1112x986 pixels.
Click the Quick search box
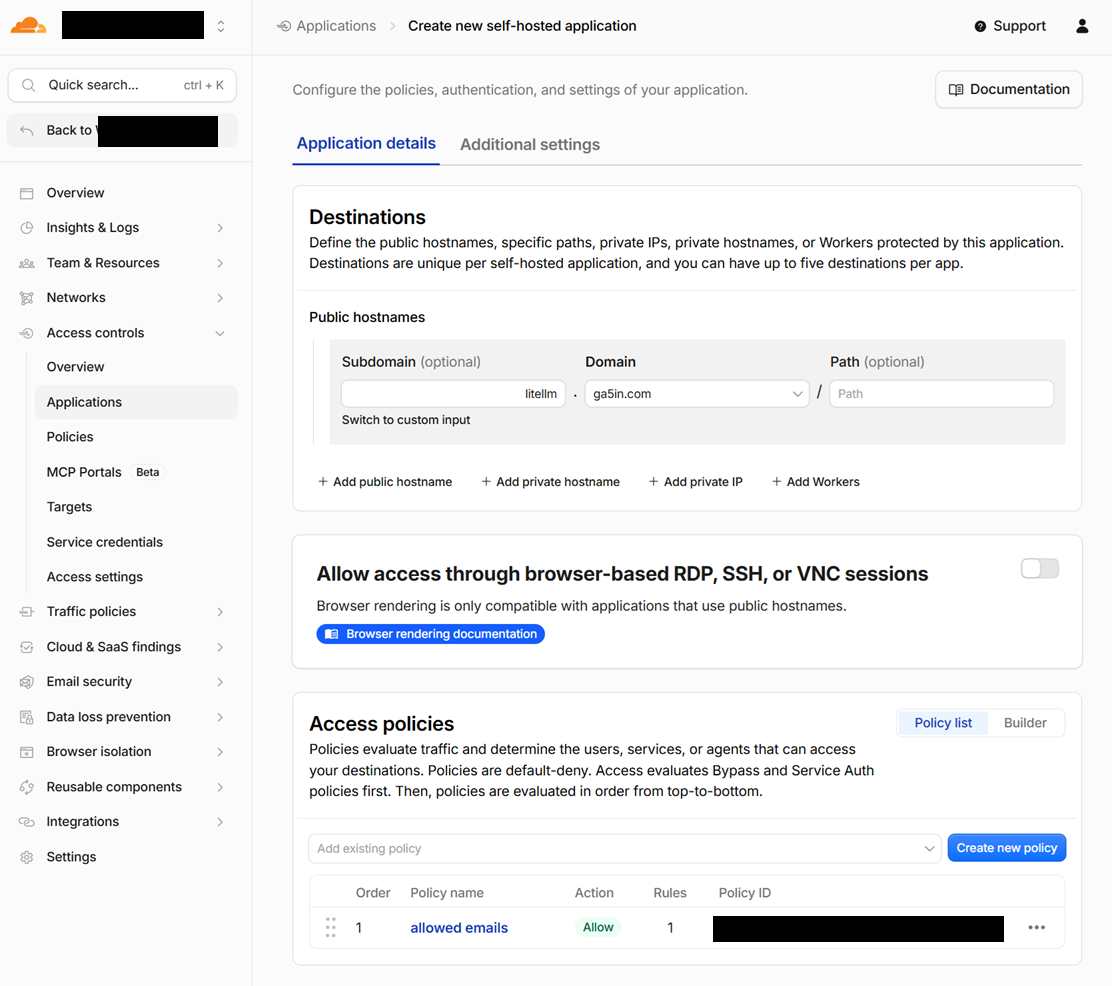(122, 85)
